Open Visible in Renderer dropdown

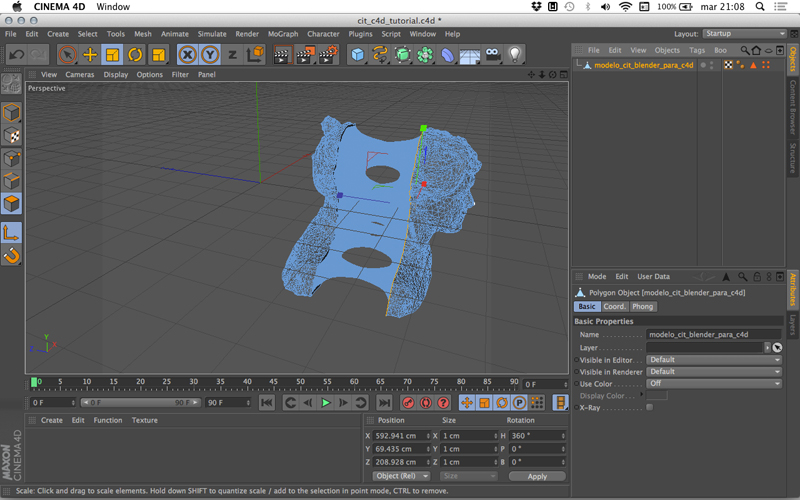click(714, 372)
